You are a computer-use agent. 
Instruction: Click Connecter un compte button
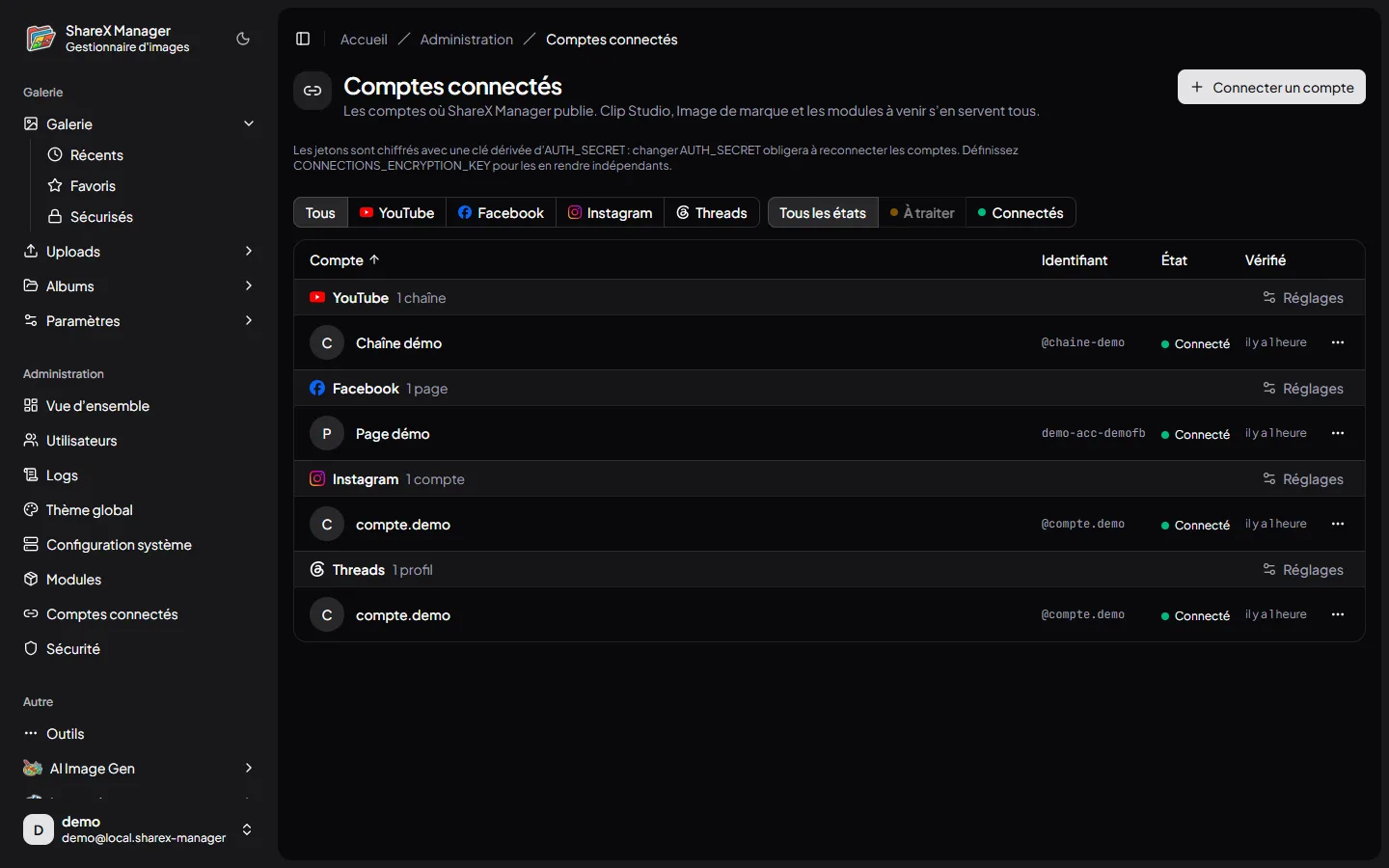(x=1271, y=87)
